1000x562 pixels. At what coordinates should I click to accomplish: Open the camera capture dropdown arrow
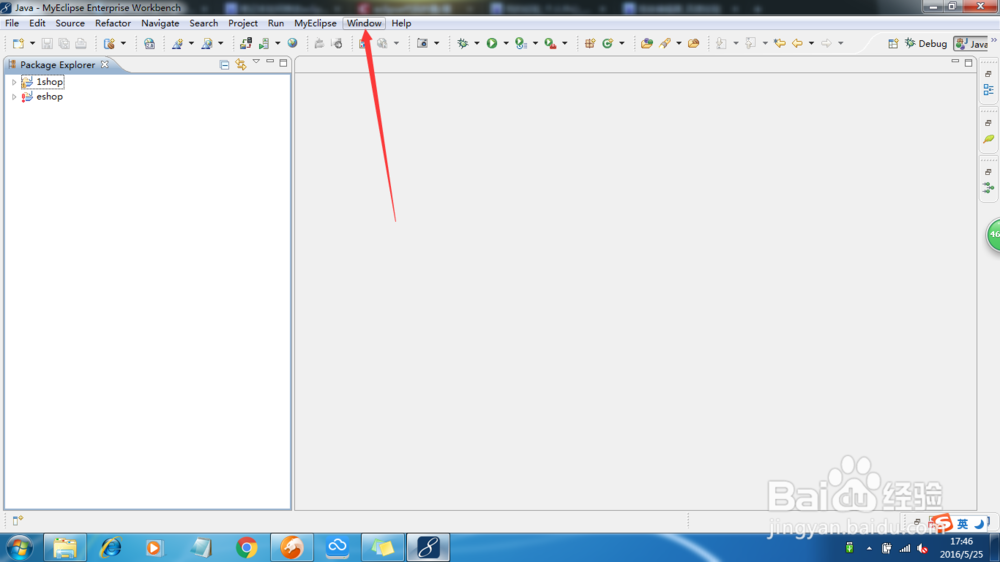(436, 43)
